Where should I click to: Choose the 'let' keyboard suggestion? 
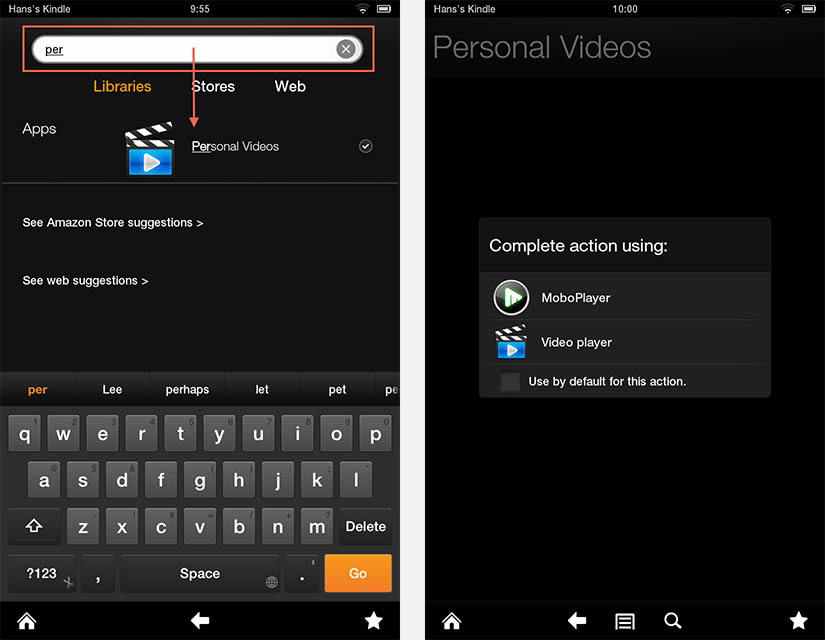click(x=262, y=389)
